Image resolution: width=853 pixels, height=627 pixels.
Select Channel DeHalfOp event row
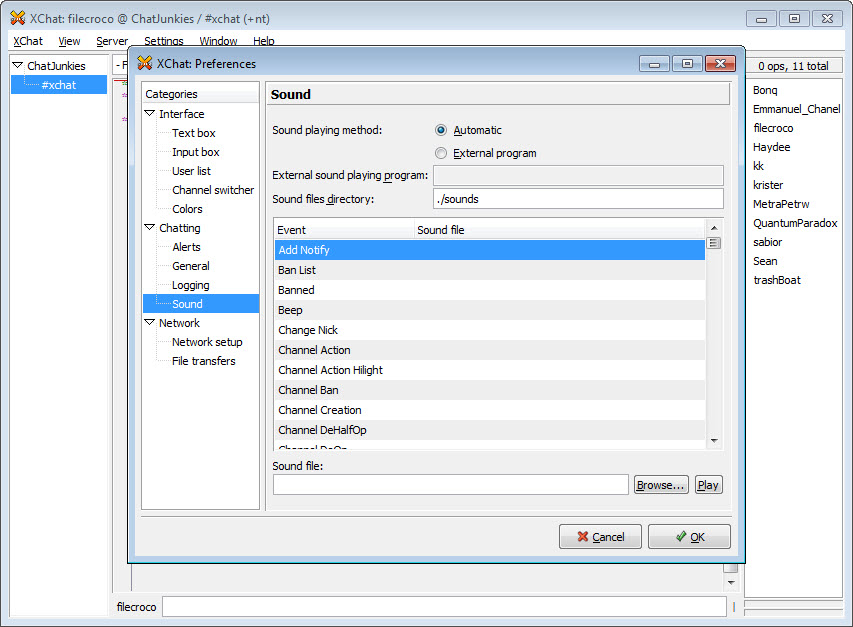coord(490,430)
